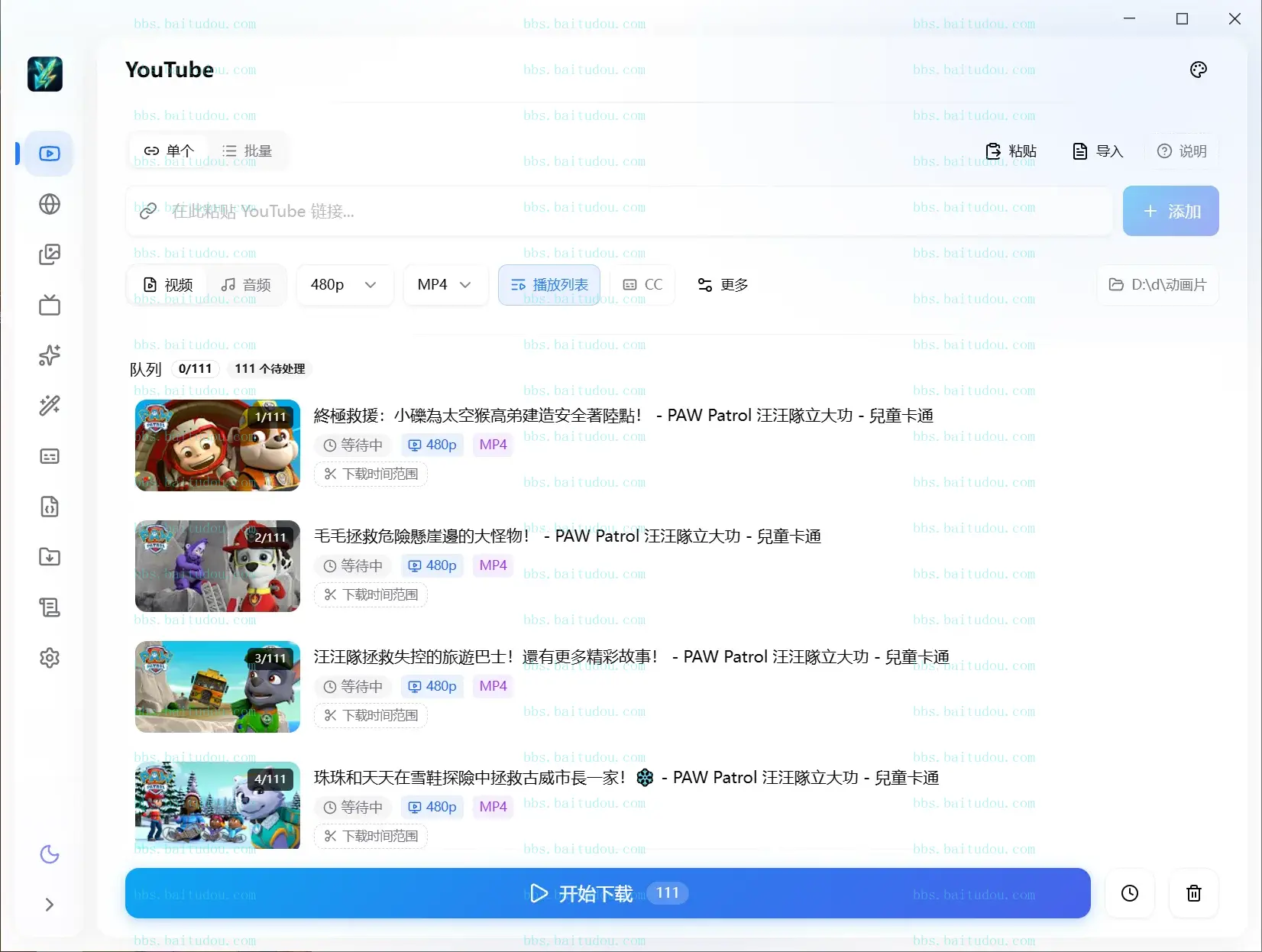Toggle the CC subtitles option
Screen dimensions: 1262x952
click(x=642, y=285)
